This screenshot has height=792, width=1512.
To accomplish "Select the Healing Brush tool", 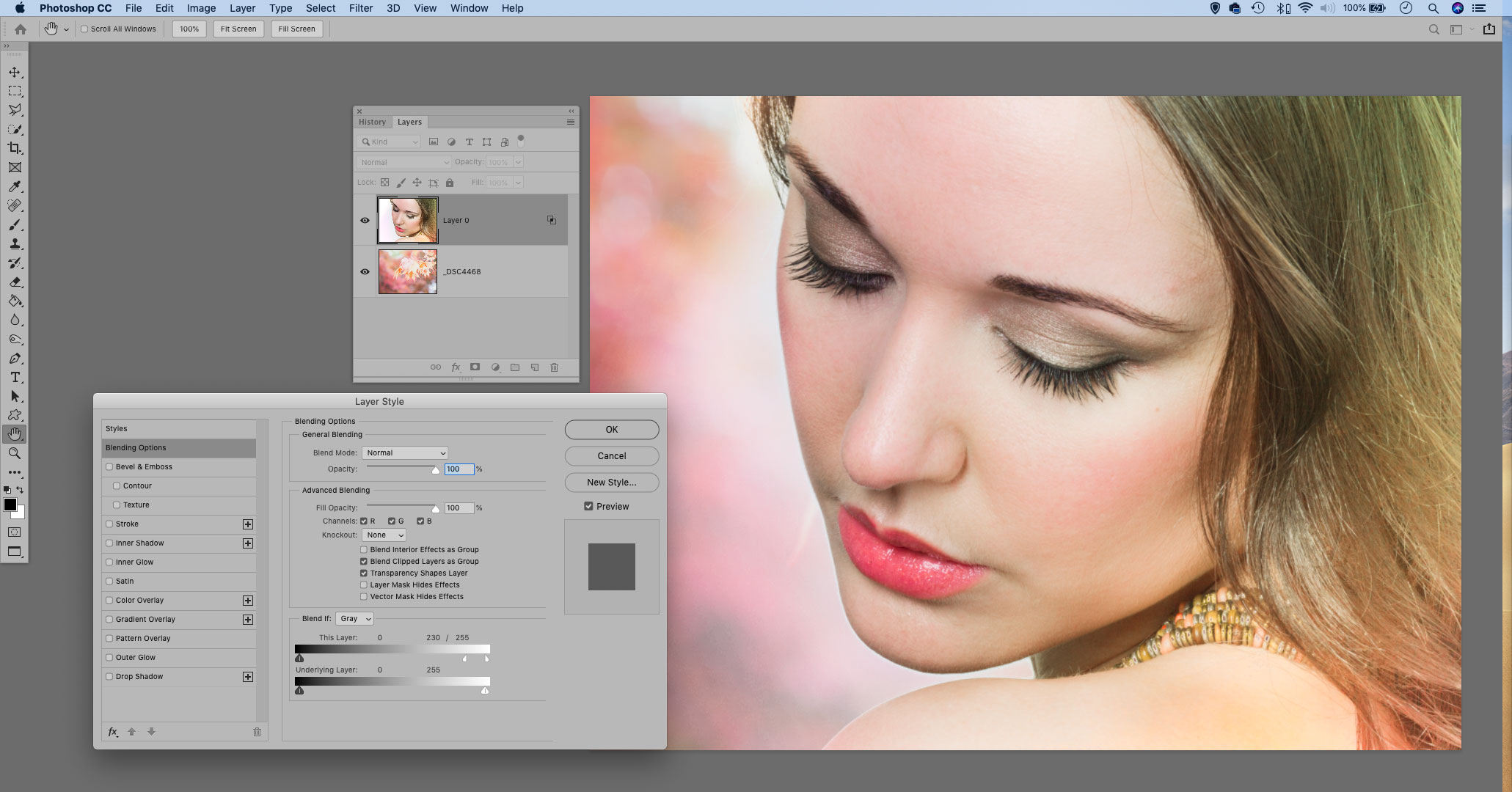I will pos(14,205).
